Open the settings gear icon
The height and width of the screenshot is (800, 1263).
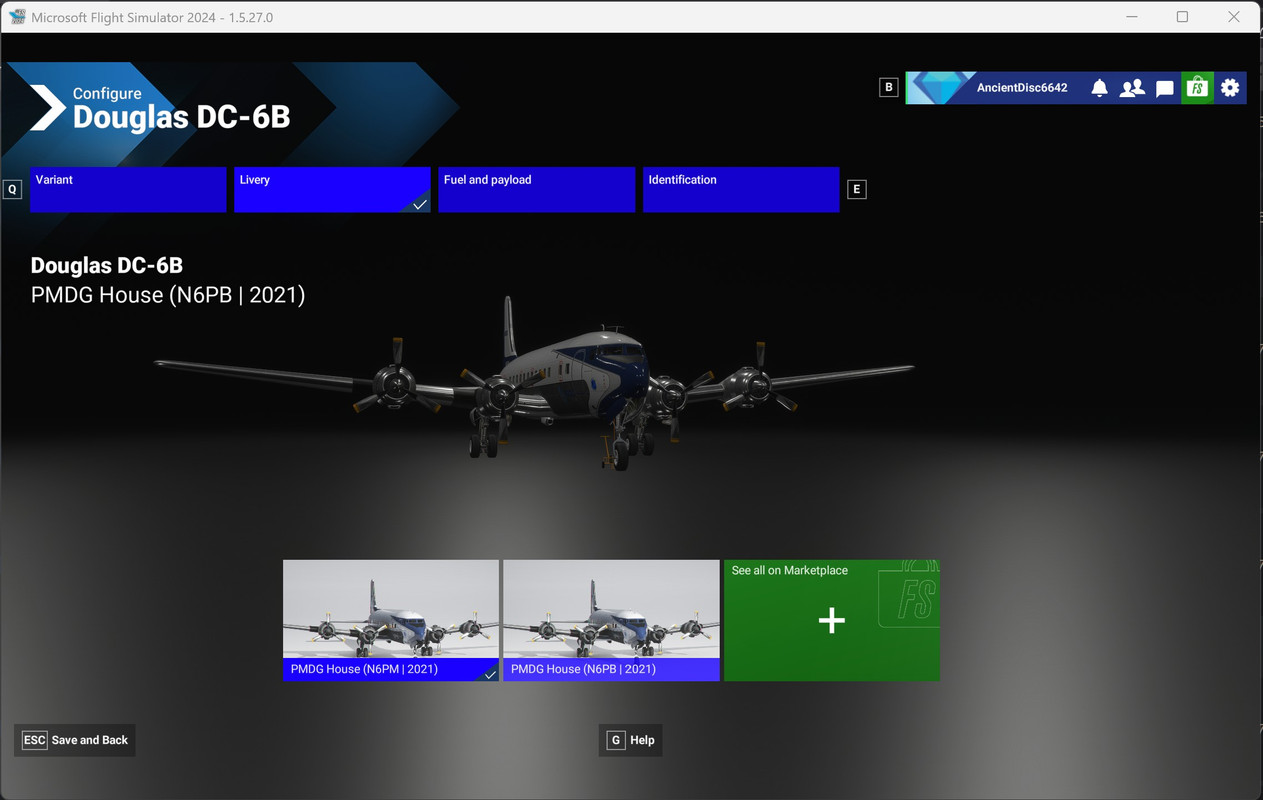tap(1230, 88)
